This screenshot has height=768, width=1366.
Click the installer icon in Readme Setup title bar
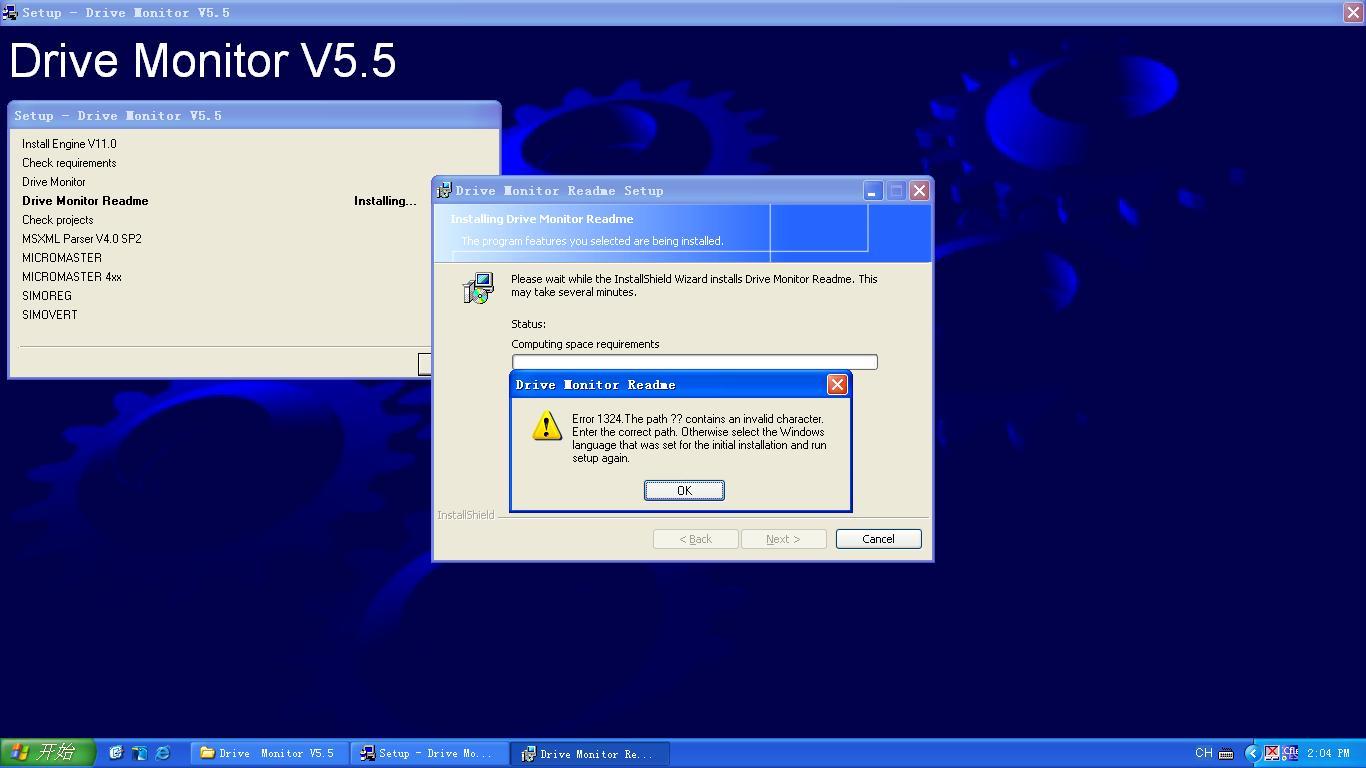pos(445,191)
